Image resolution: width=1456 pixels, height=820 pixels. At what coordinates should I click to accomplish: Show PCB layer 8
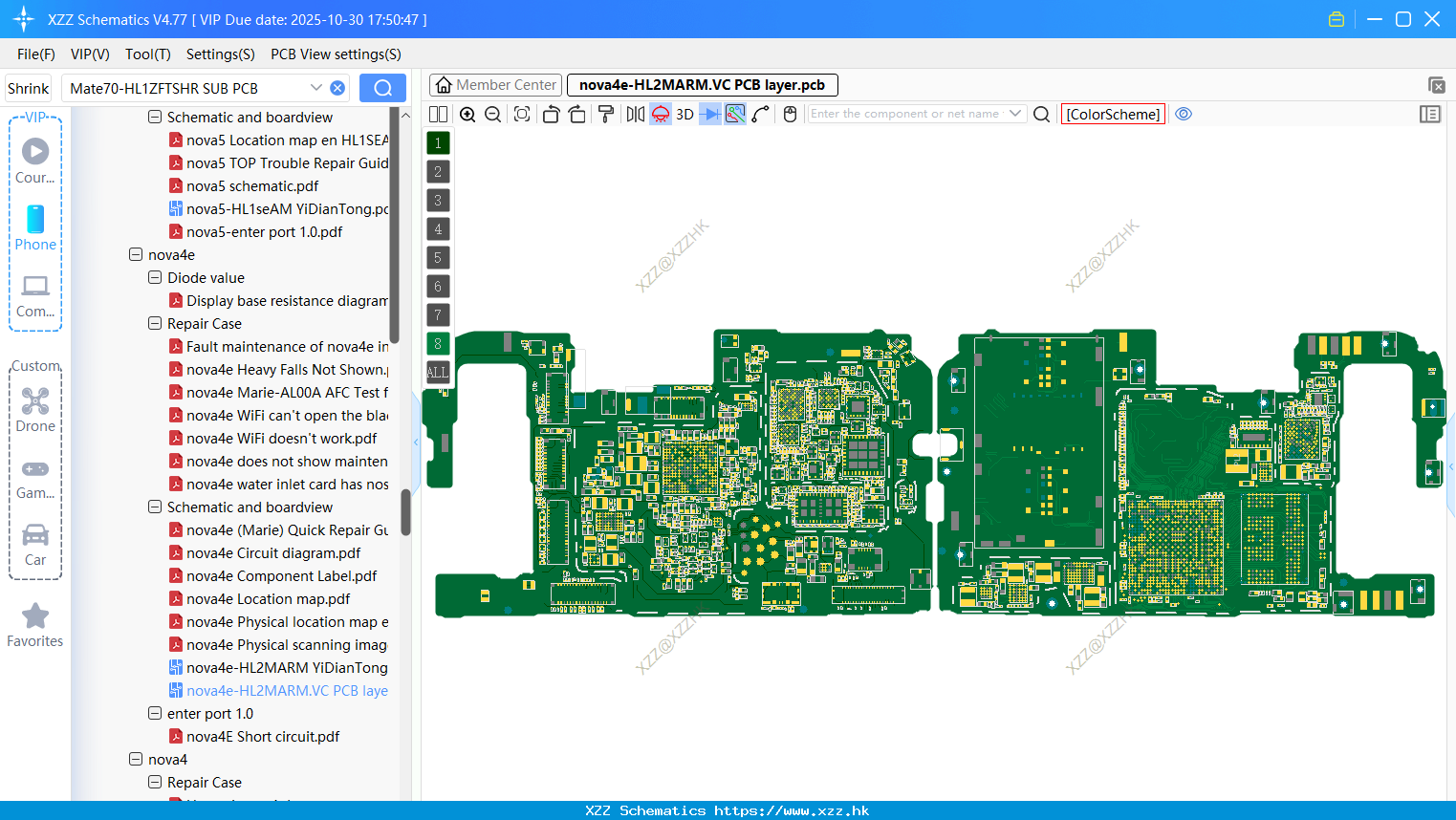438,344
